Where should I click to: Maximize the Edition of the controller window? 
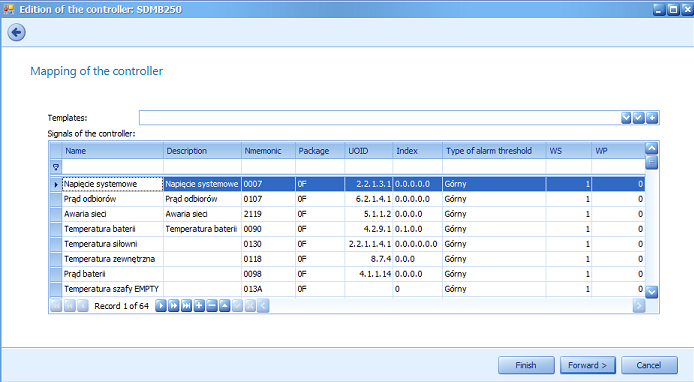pyautogui.click(x=673, y=9)
